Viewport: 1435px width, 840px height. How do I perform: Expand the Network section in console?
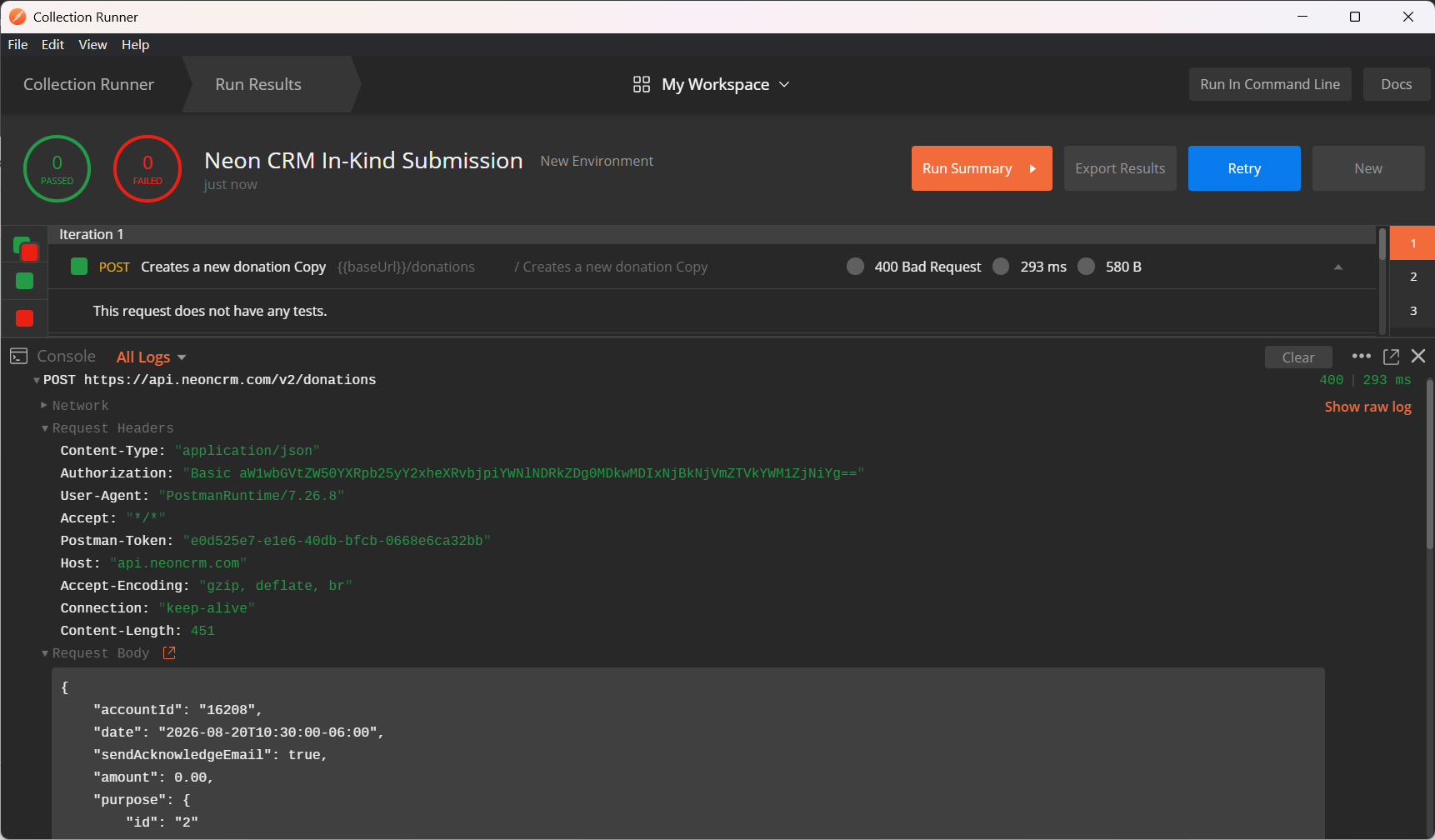(x=44, y=405)
